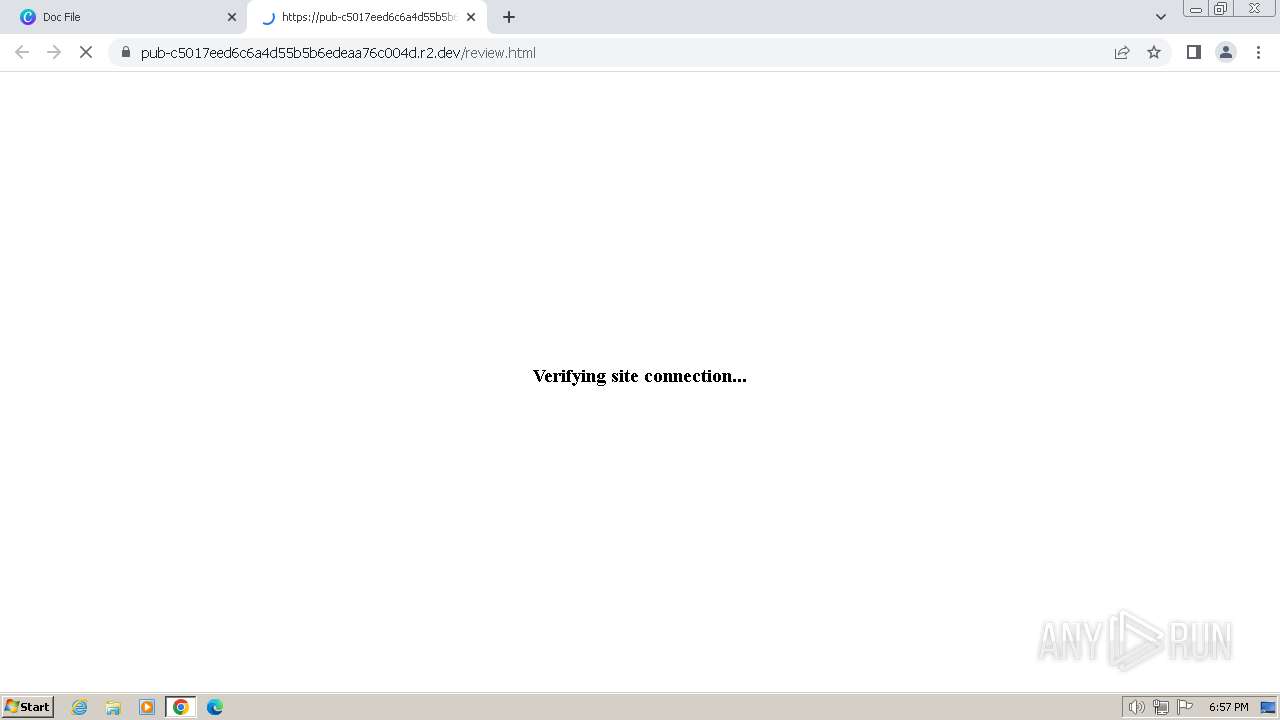The width and height of the screenshot is (1280, 720).
Task: Close the loading r2.dev tab
Action: click(x=471, y=17)
